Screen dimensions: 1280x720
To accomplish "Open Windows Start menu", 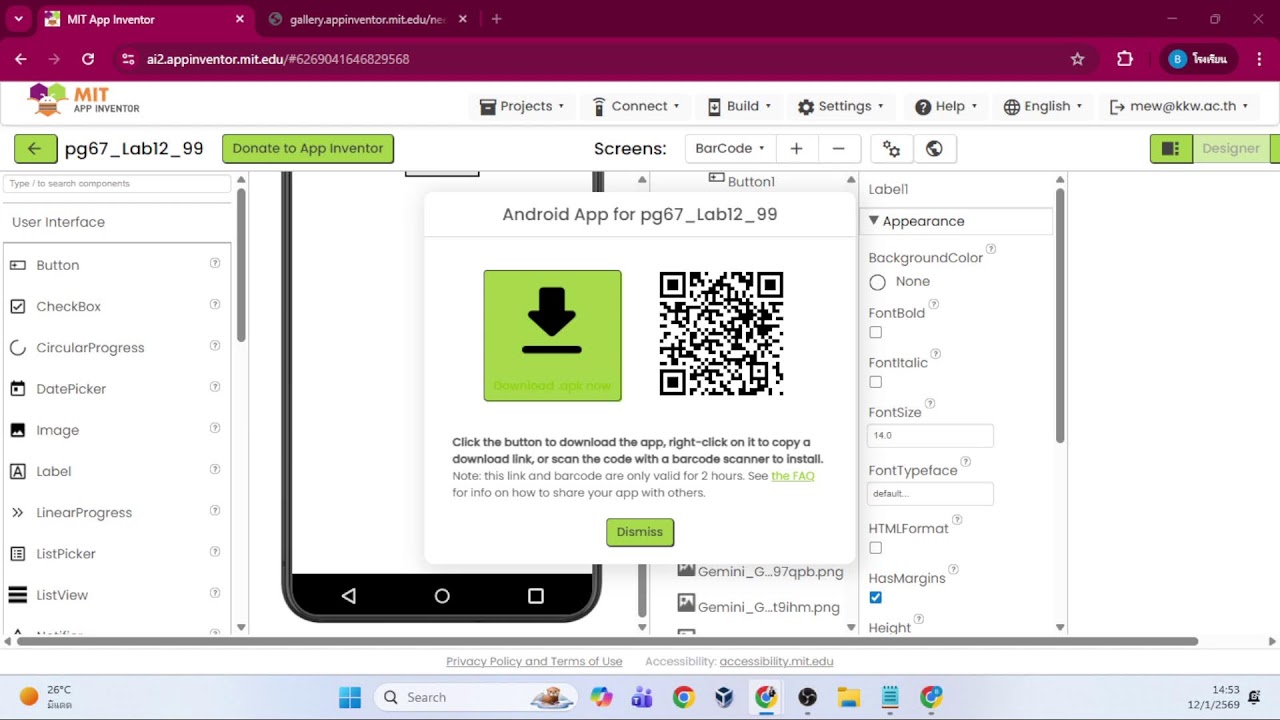I will point(350,697).
